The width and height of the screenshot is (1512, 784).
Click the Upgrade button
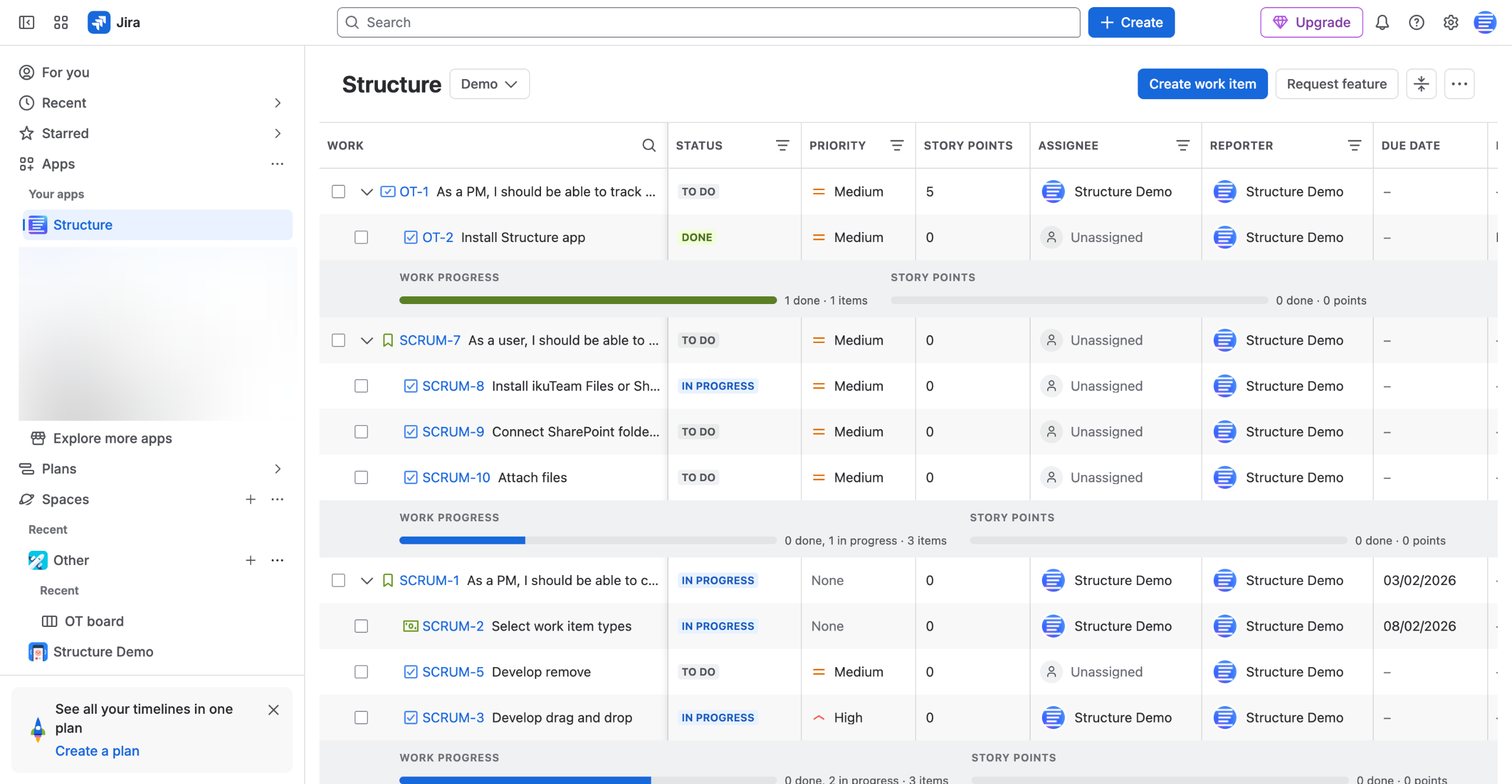pos(1311,22)
